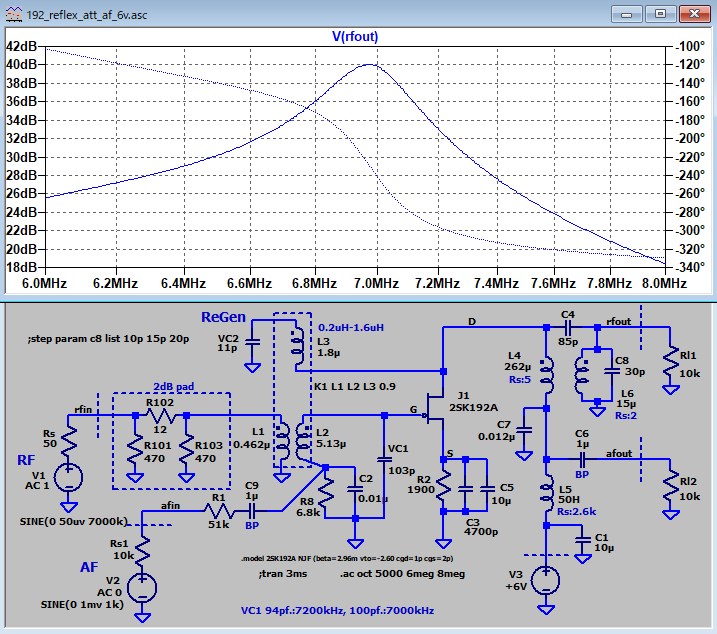Click the 8.0MHz frequency axis label

664,284
